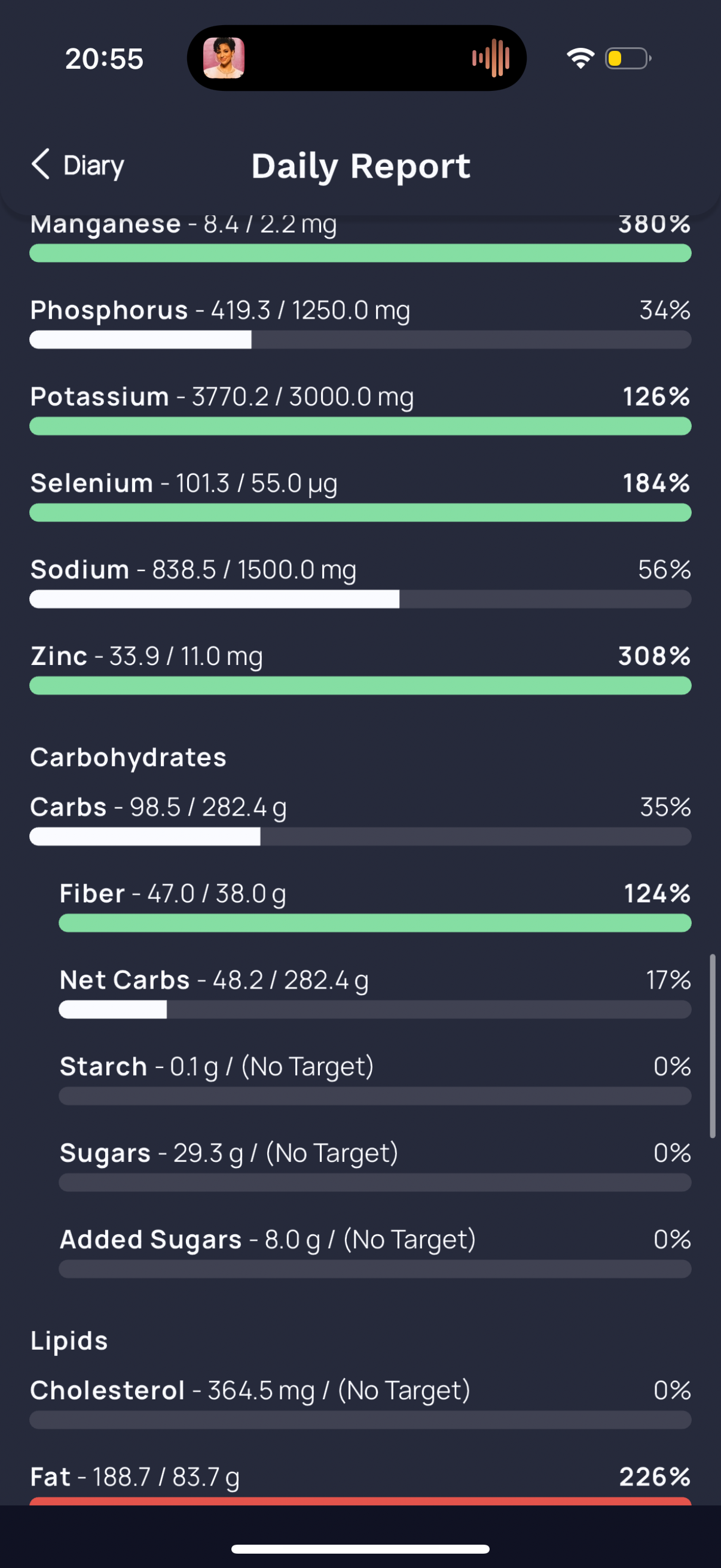Open the Carbs nutrient row
721x1568 pixels.
[360, 820]
